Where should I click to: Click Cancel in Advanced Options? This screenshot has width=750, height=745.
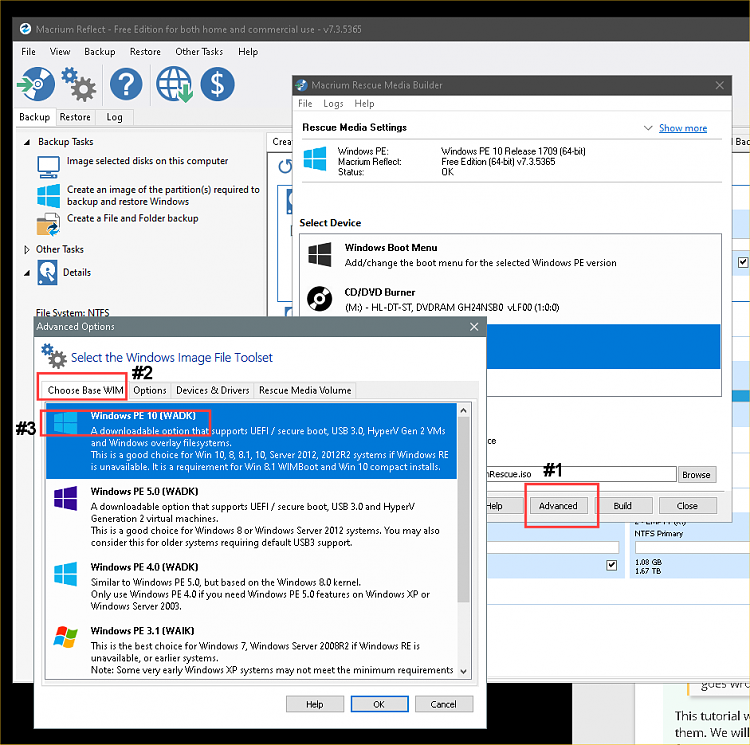[x=443, y=704]
